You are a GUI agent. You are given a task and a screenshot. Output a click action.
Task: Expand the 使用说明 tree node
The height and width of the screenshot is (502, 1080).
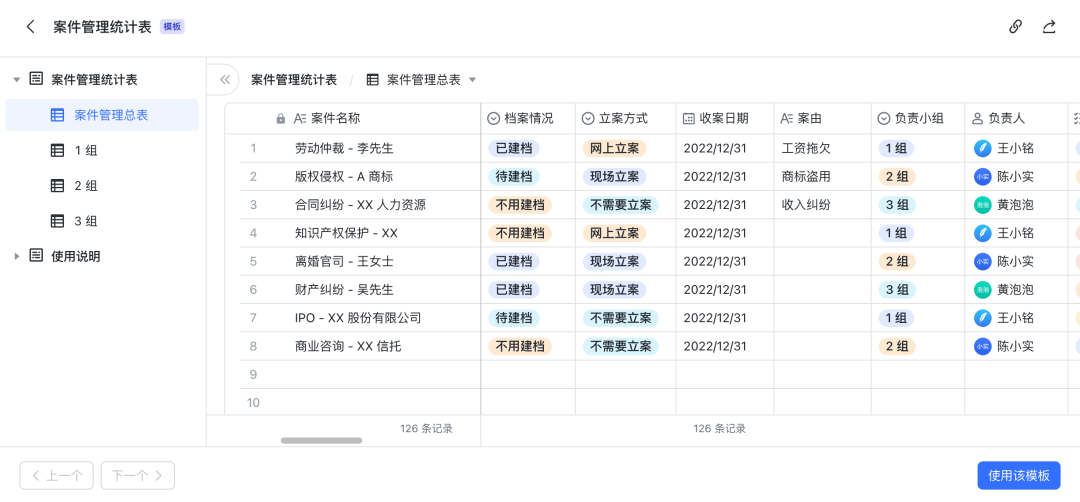[x=17, y=257]
